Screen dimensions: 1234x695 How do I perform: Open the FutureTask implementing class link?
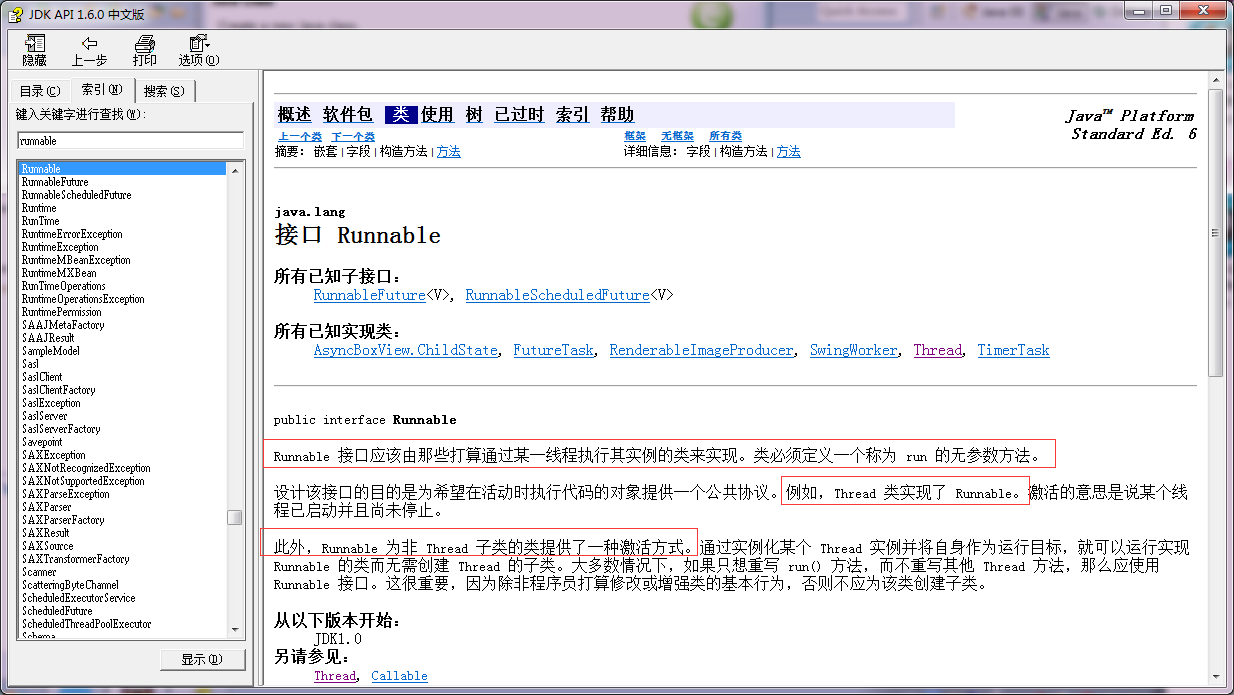coord(553,350)
